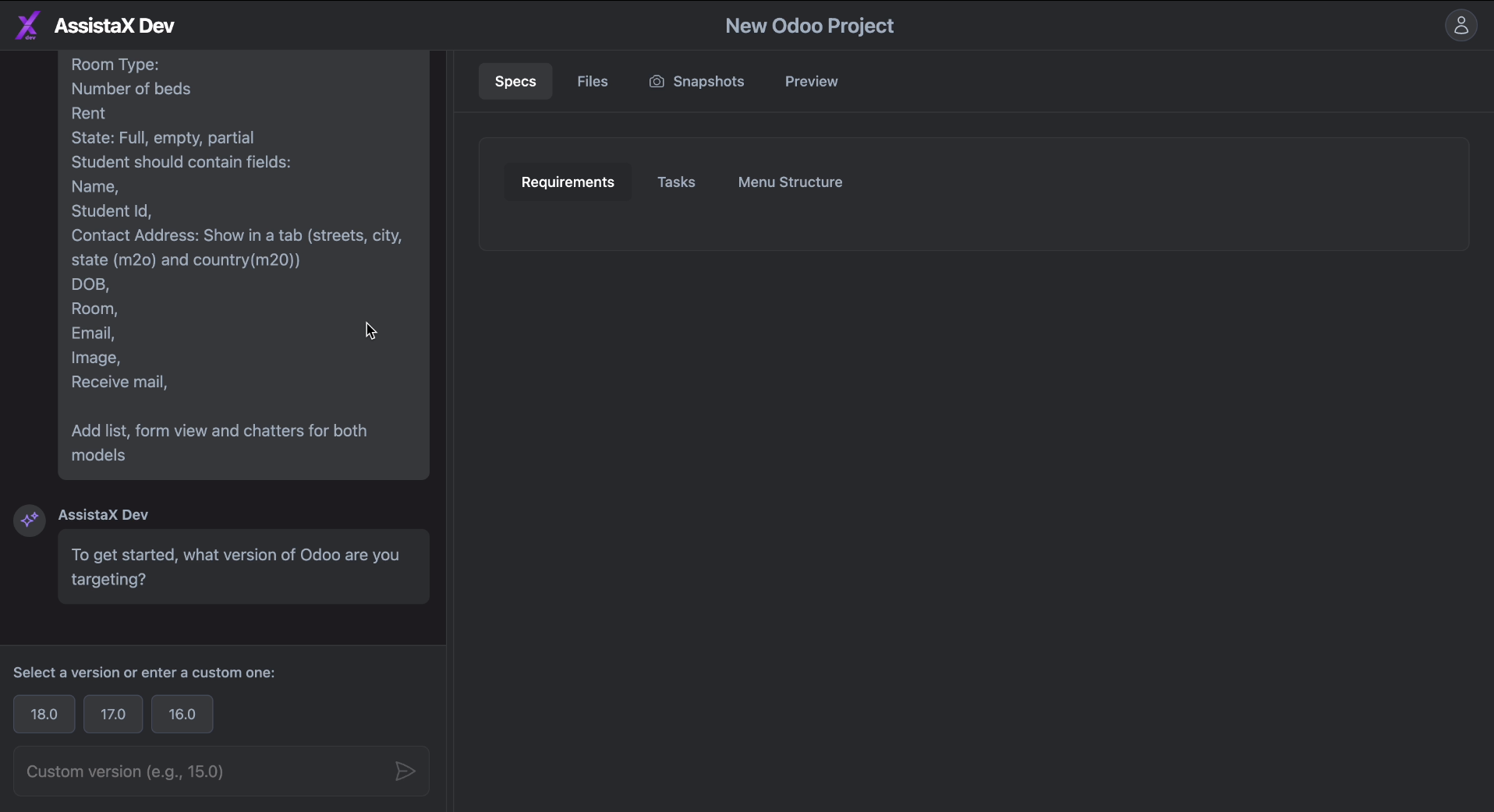Click the send arrow icon
The image size is (1494, 812).
pos(405,771)
